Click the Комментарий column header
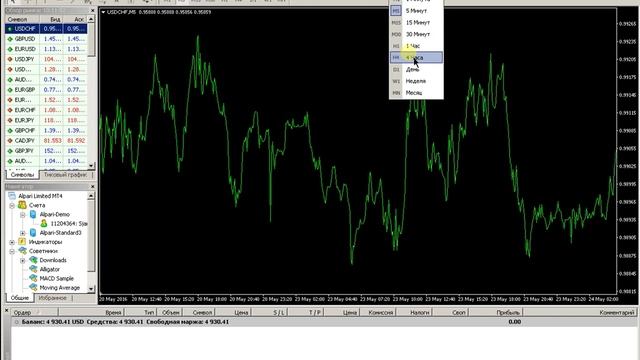 pyautogui.click(x=580, y=313)
